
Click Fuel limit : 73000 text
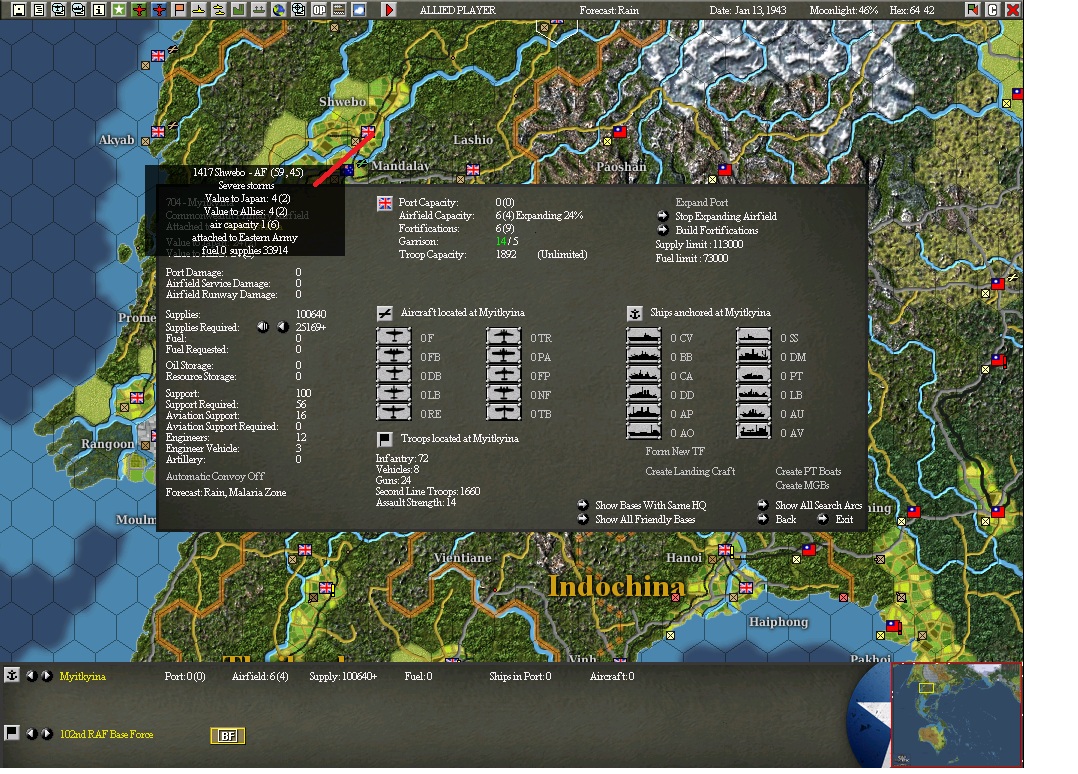[692, 258]
